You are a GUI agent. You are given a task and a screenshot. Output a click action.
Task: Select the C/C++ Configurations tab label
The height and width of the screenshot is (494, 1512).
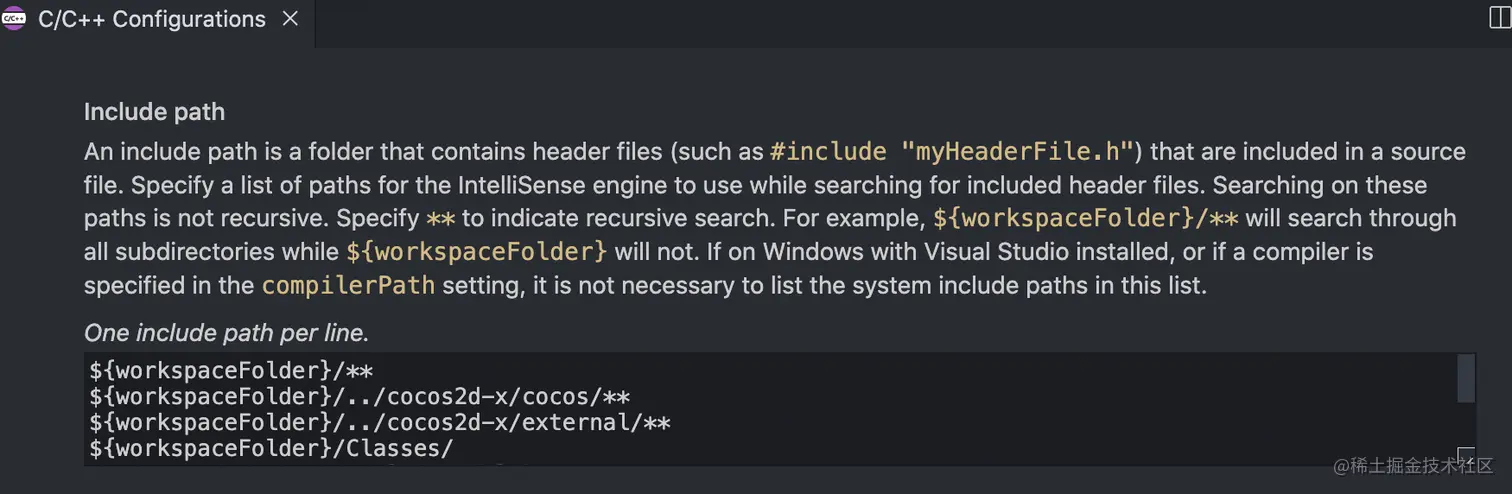(152, 19)
